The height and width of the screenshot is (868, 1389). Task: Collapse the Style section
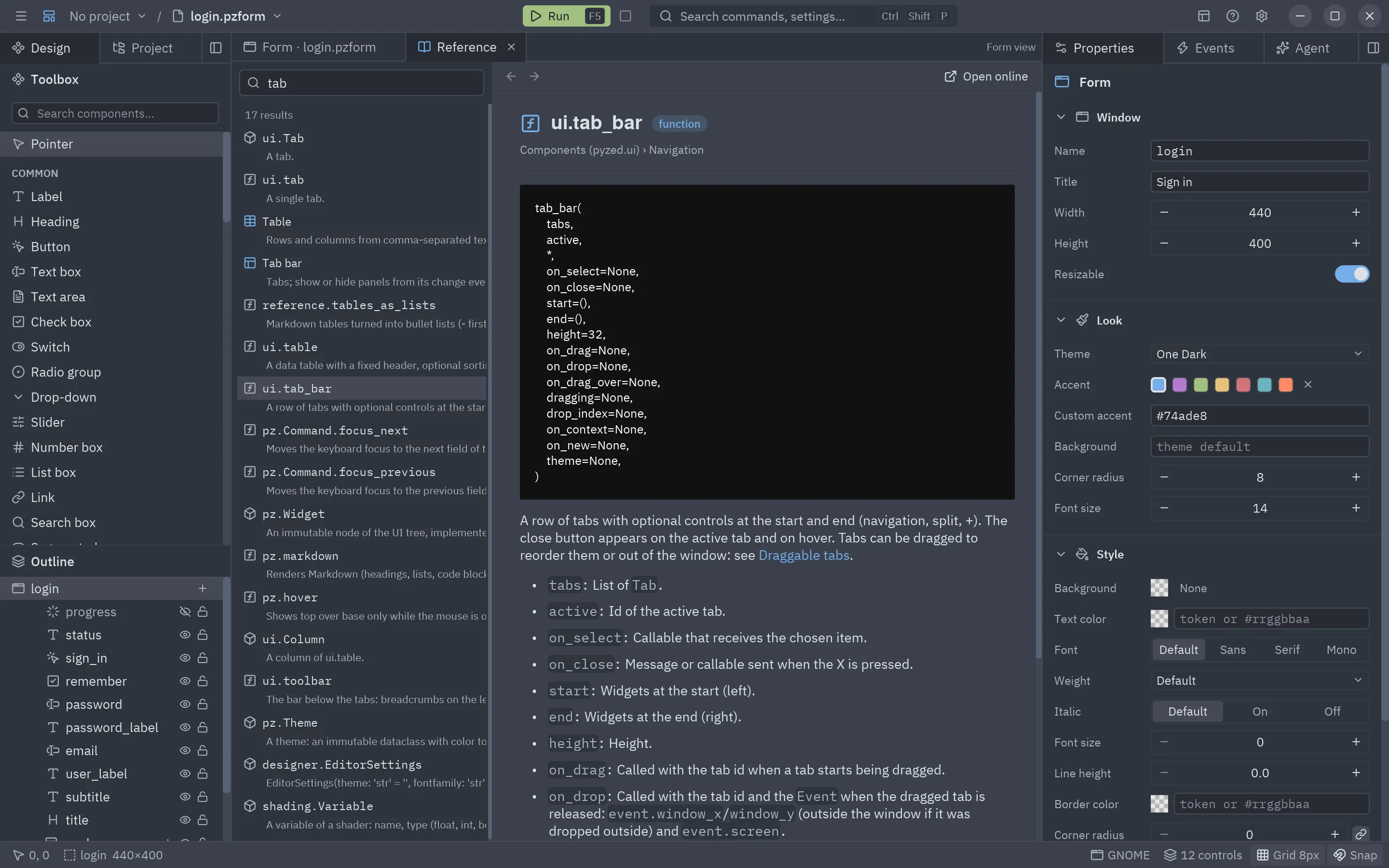coord(1061,554)
